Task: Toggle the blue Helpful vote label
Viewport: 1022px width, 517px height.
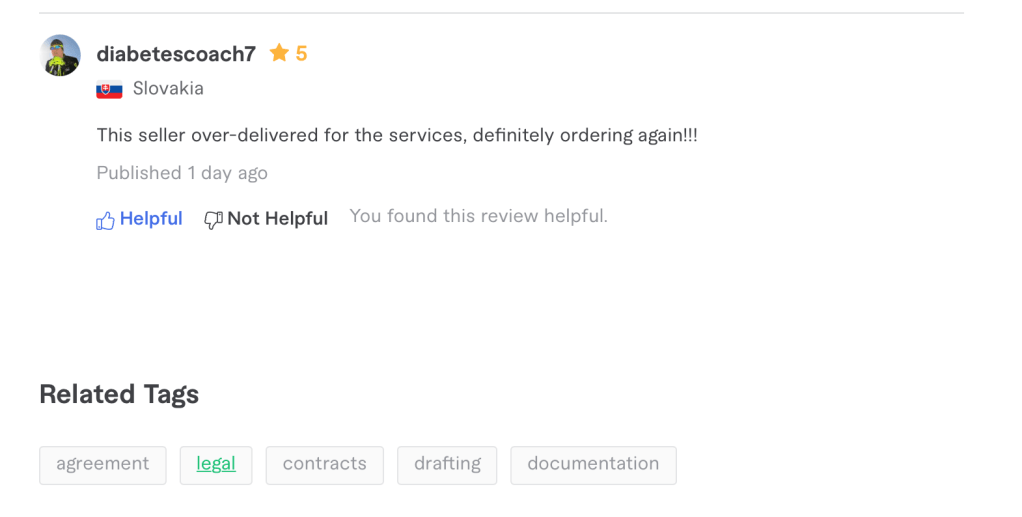Action: (x=151, y=219)
